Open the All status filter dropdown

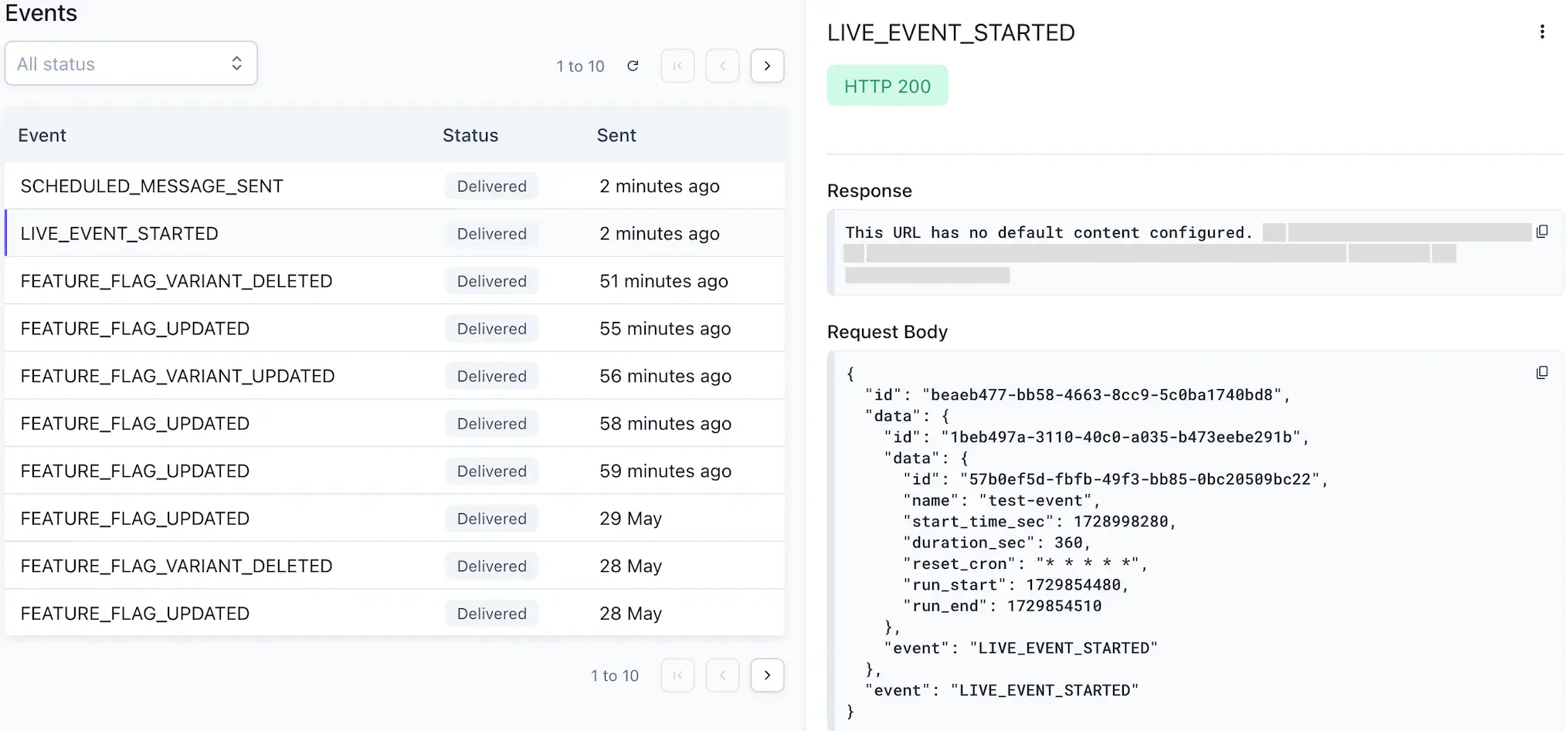pyautogui.click(x=131, y=63)
